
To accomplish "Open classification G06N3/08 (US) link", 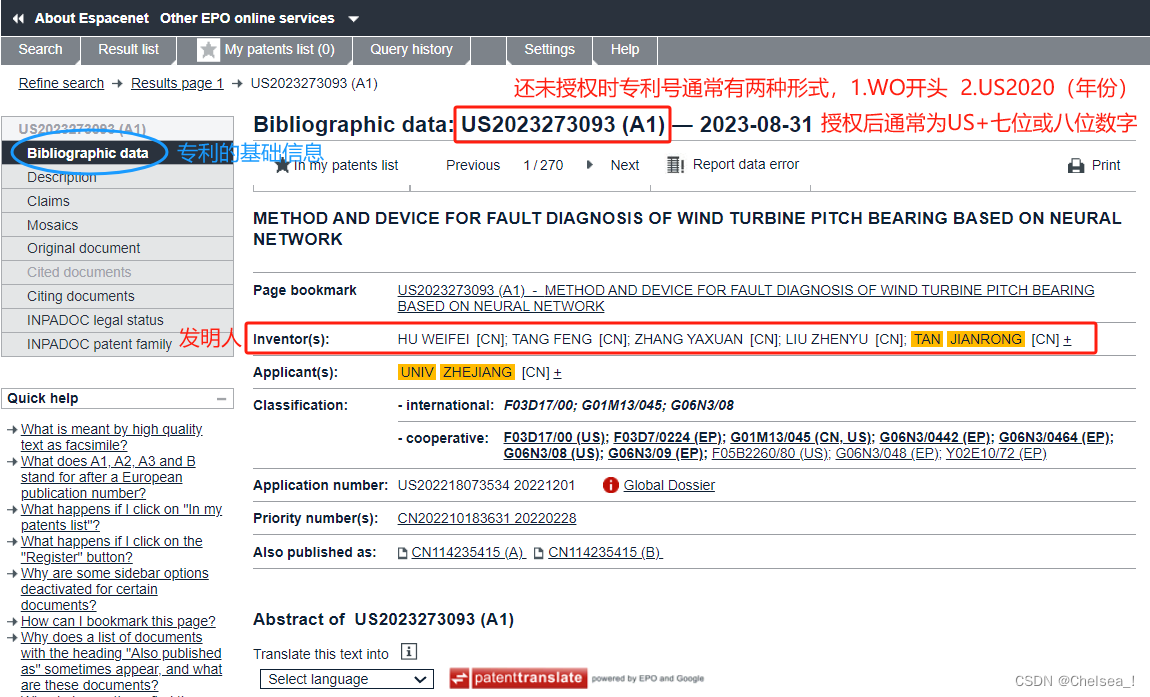I will [x=552, y=453].
